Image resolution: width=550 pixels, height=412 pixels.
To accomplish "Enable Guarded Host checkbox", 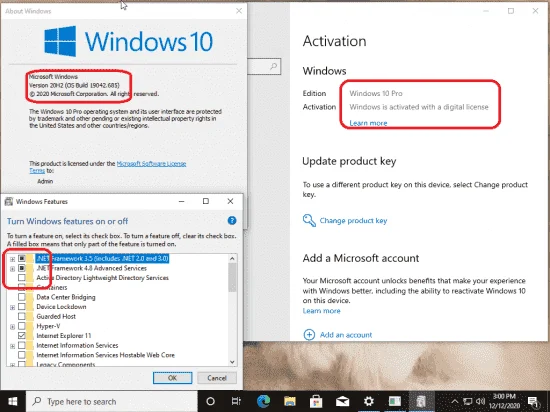I will [22, 316].
